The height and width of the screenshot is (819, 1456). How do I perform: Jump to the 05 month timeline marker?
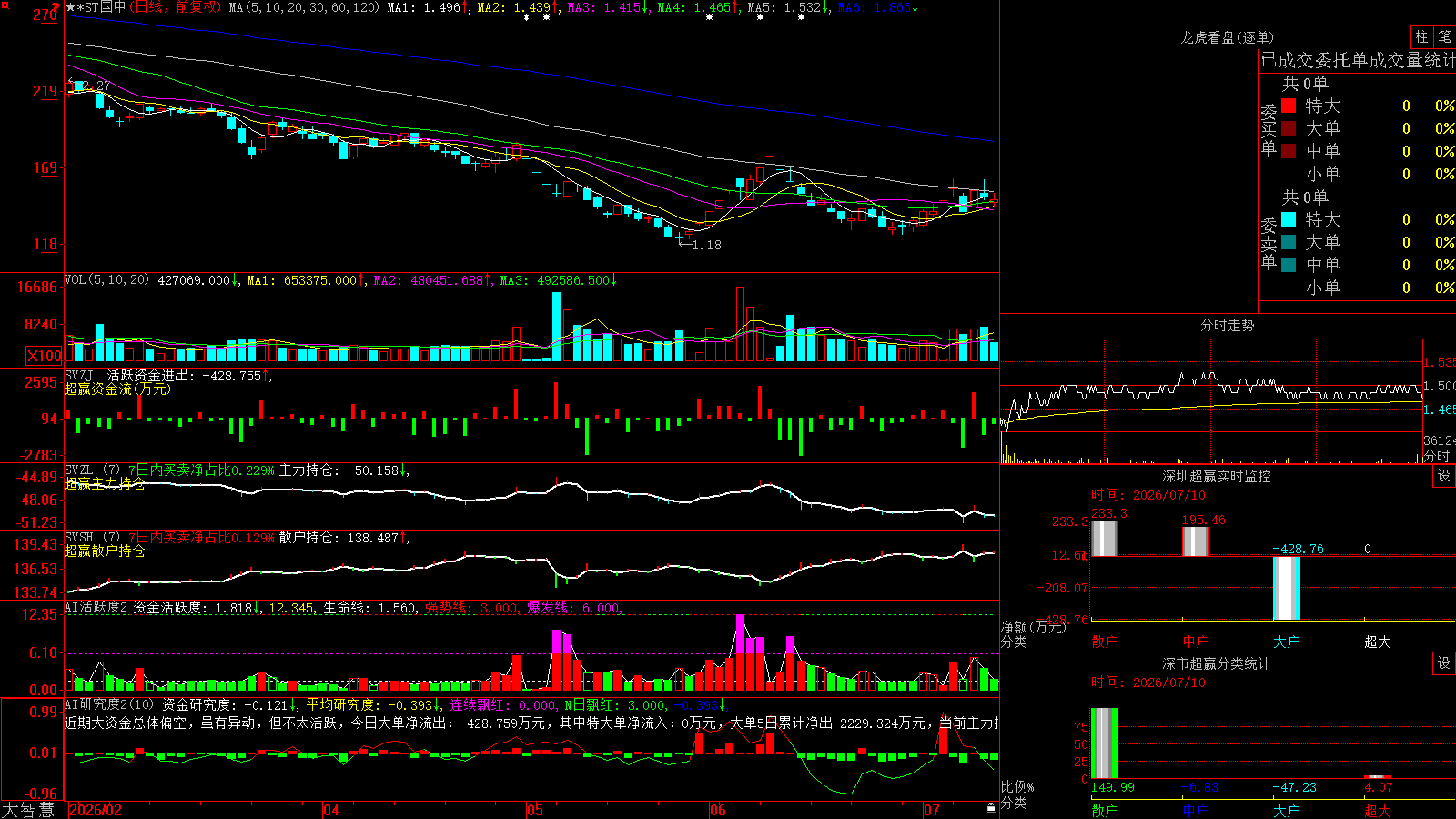click(535, 810)
